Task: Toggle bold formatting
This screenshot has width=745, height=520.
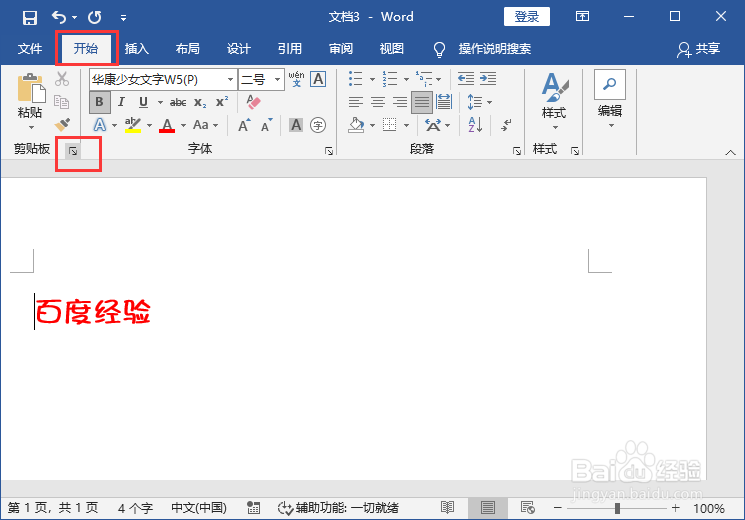Action: pyautogui.click(x=99, y=102)
